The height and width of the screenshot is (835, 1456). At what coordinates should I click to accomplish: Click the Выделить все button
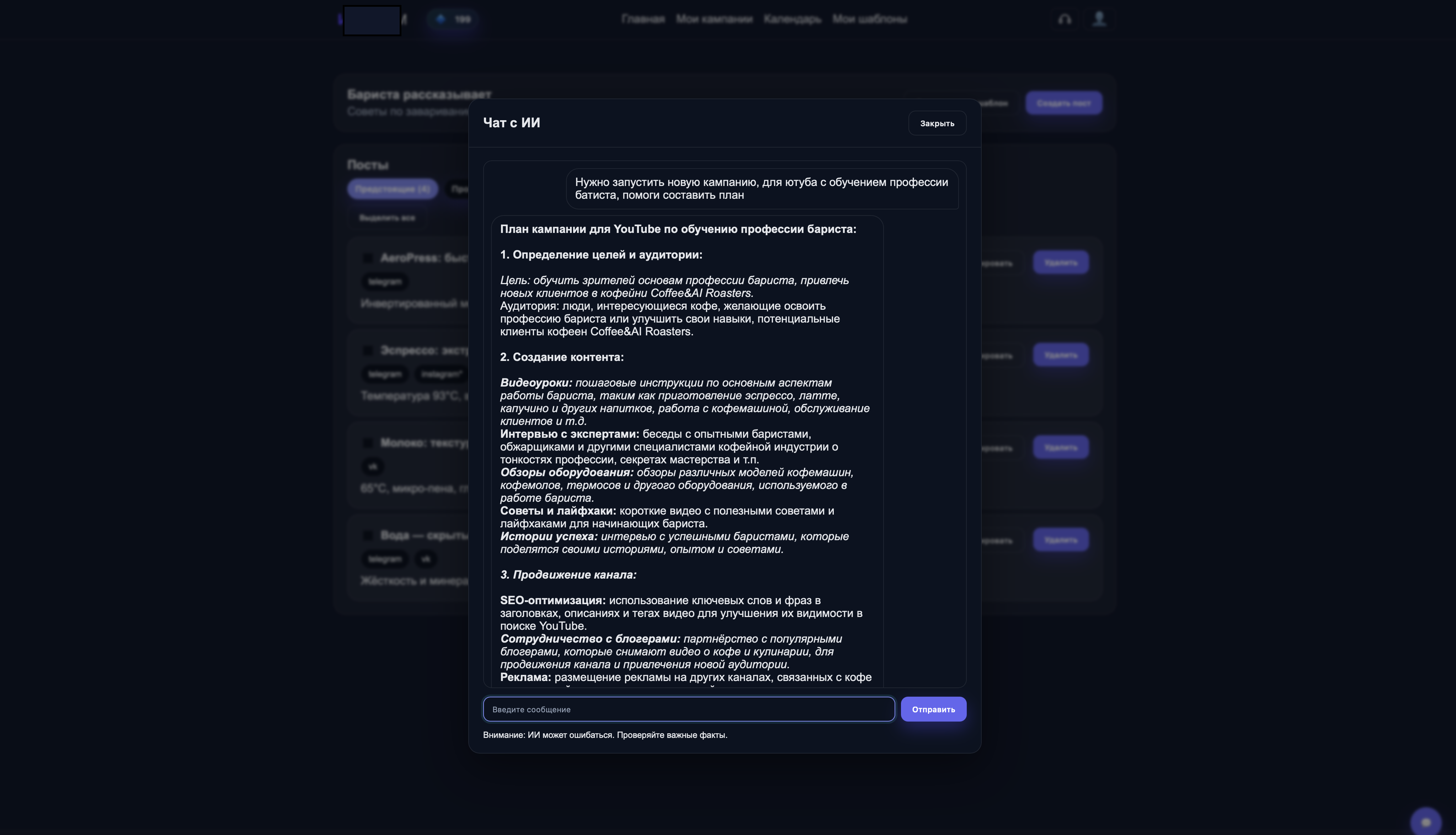(x=387, y=218)
